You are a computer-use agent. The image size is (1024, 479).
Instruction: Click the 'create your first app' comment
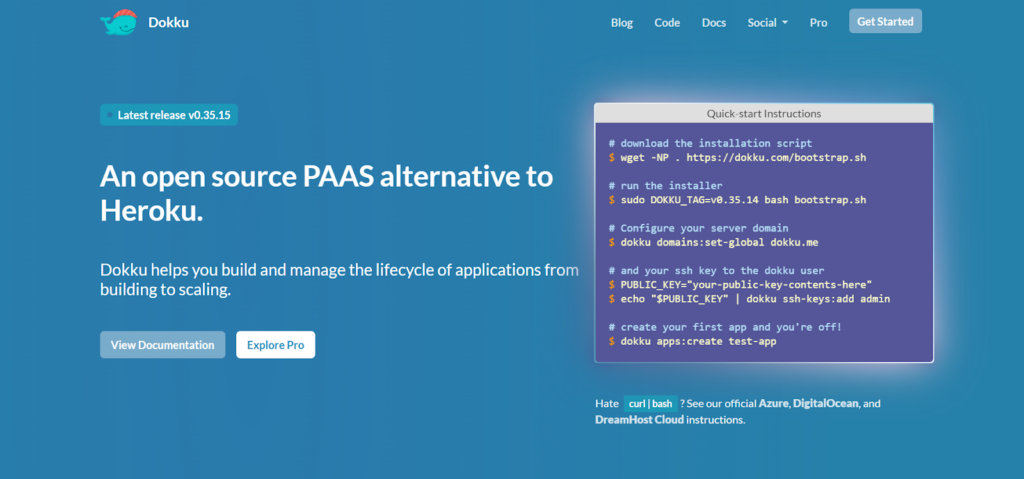725,327
